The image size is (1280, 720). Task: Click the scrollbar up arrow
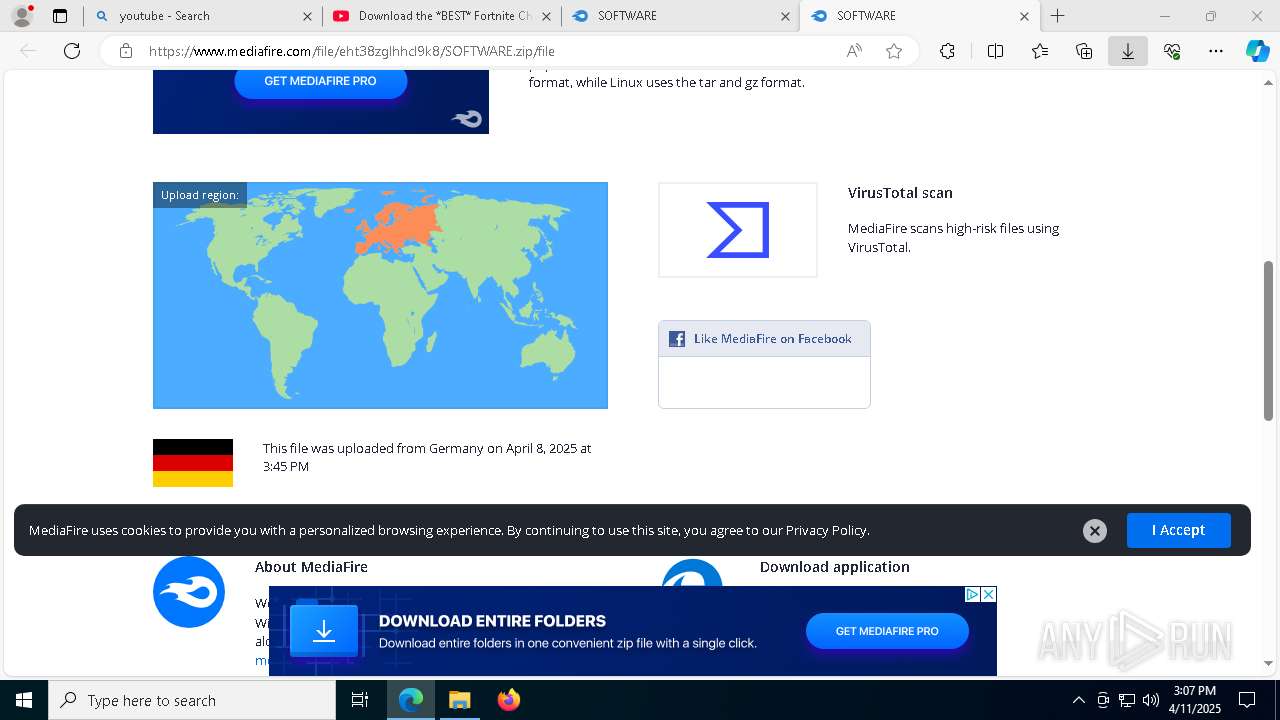click(x=1268, y=81)
